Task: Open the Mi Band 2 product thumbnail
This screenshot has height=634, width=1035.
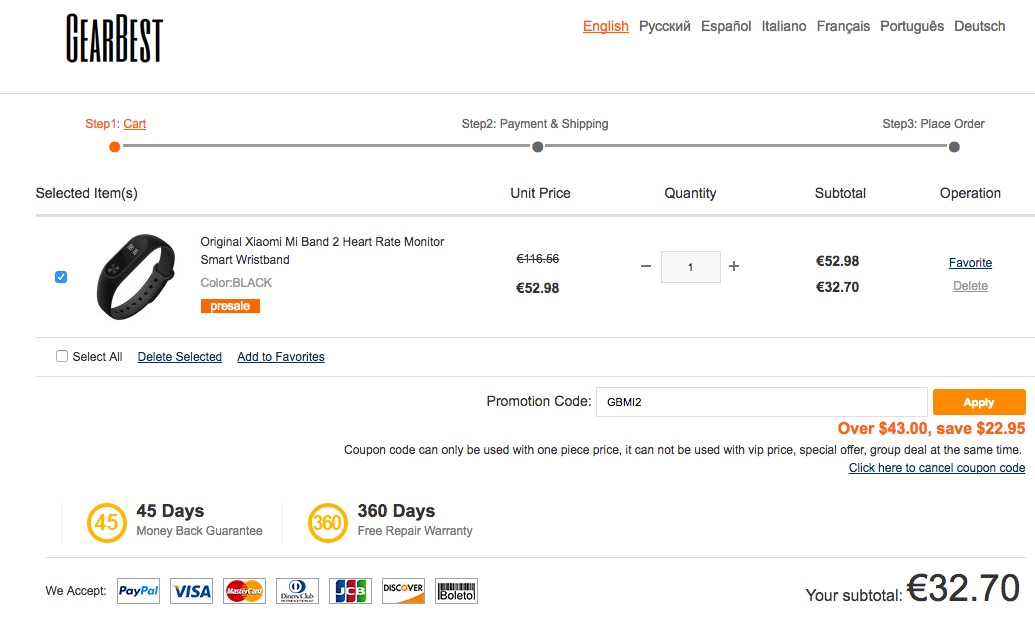Action: pyautogui.click(x=136, y=277)
